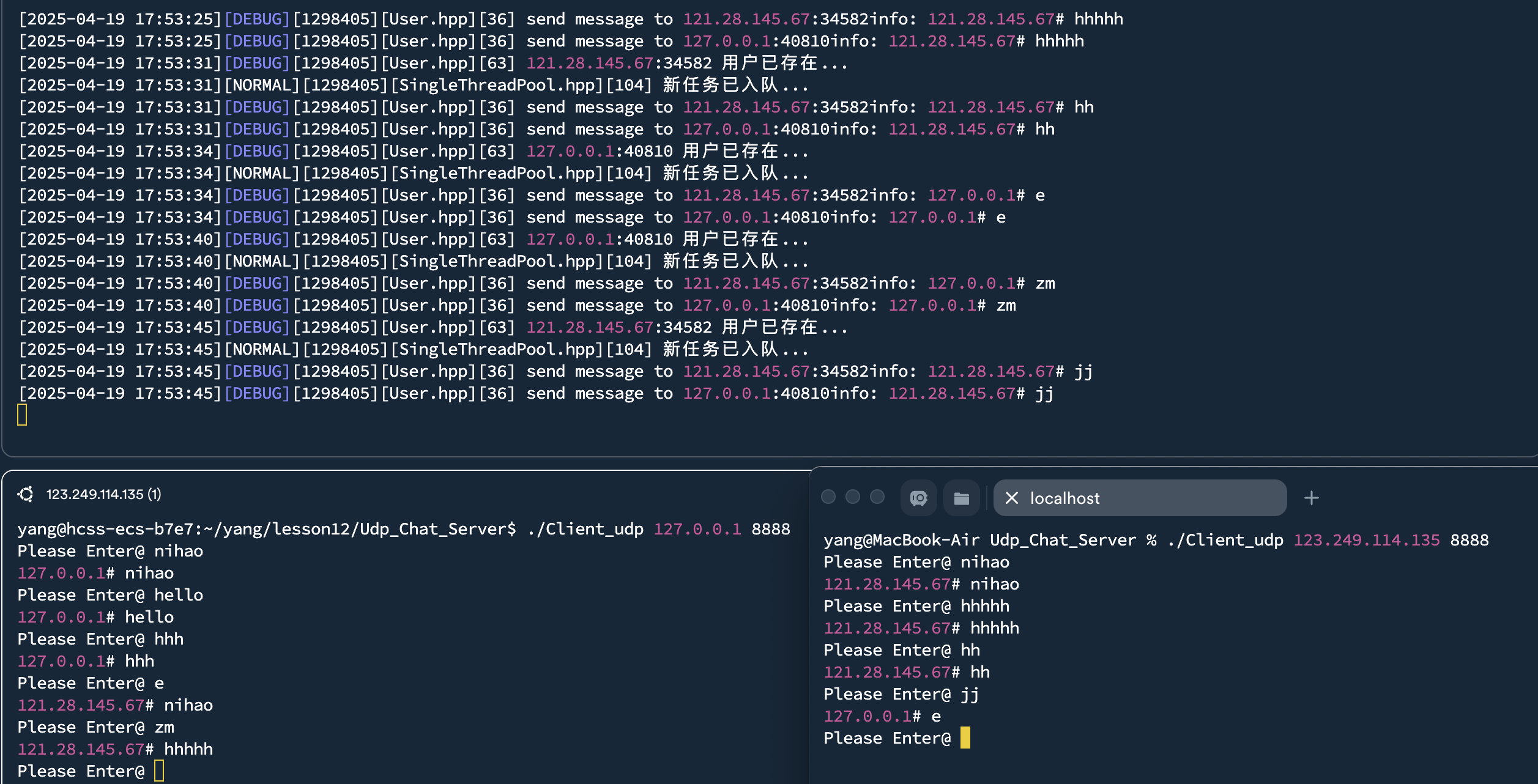Click the '121.28.145.67# hhhhh' line in Ubuntu client

pyautogui.click(x=115, y=749)
